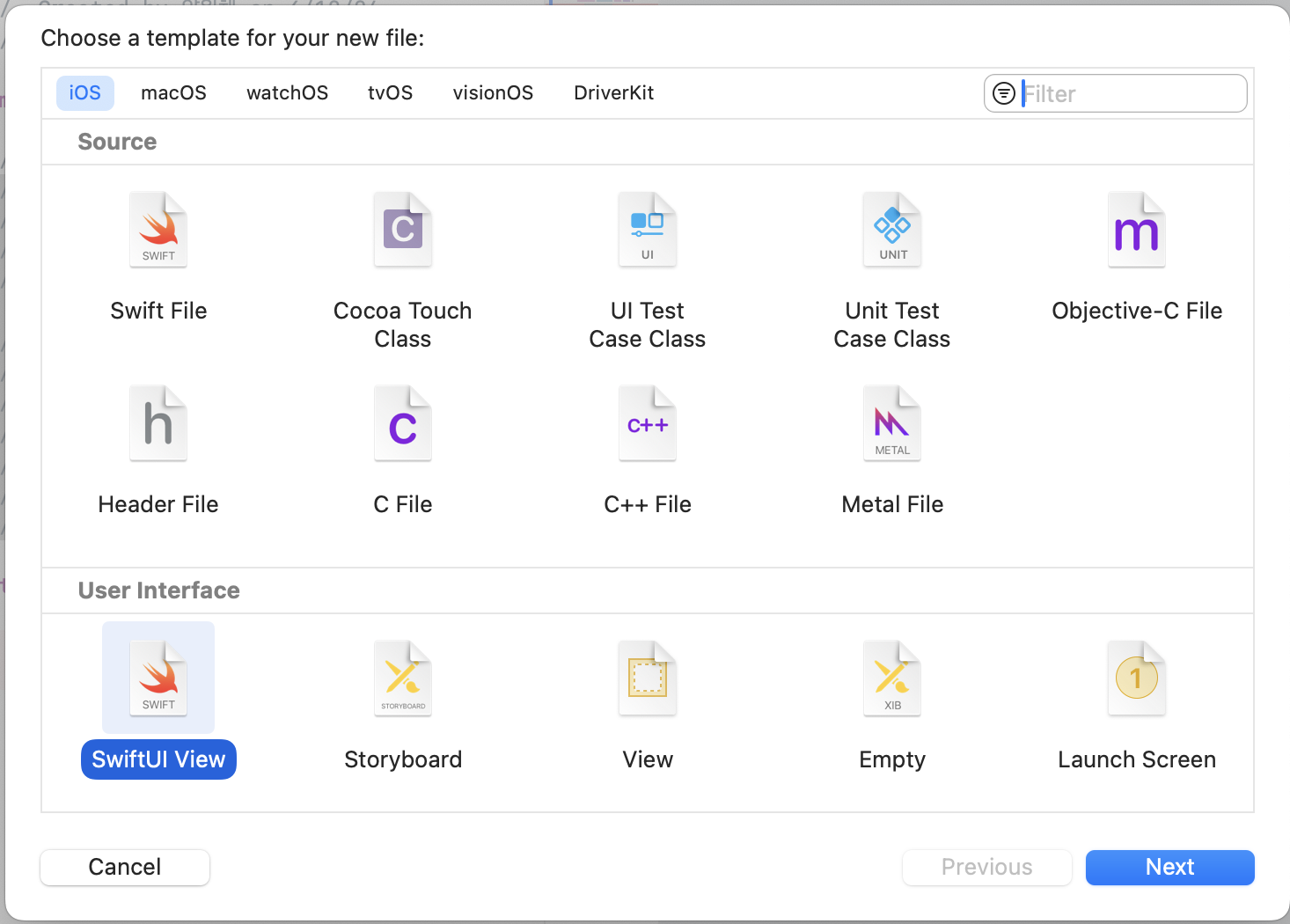Open the watchOS platform tab
This screenshot has height=924, width=1290.
coord(287,93)
